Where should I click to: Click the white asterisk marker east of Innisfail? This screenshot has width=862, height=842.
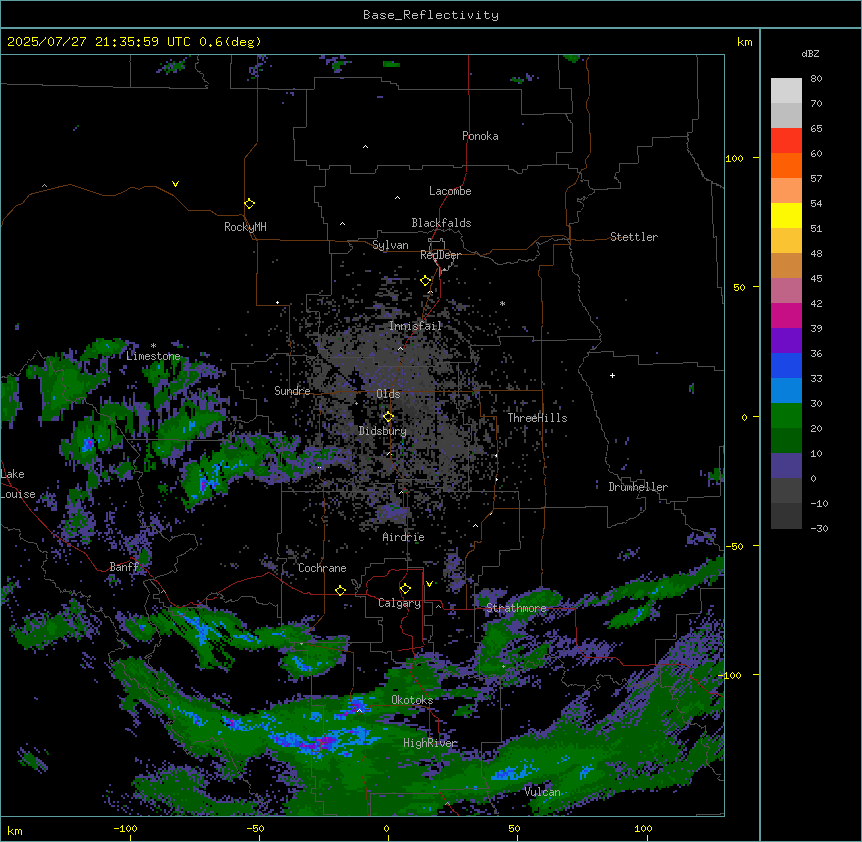coord(502,303)
